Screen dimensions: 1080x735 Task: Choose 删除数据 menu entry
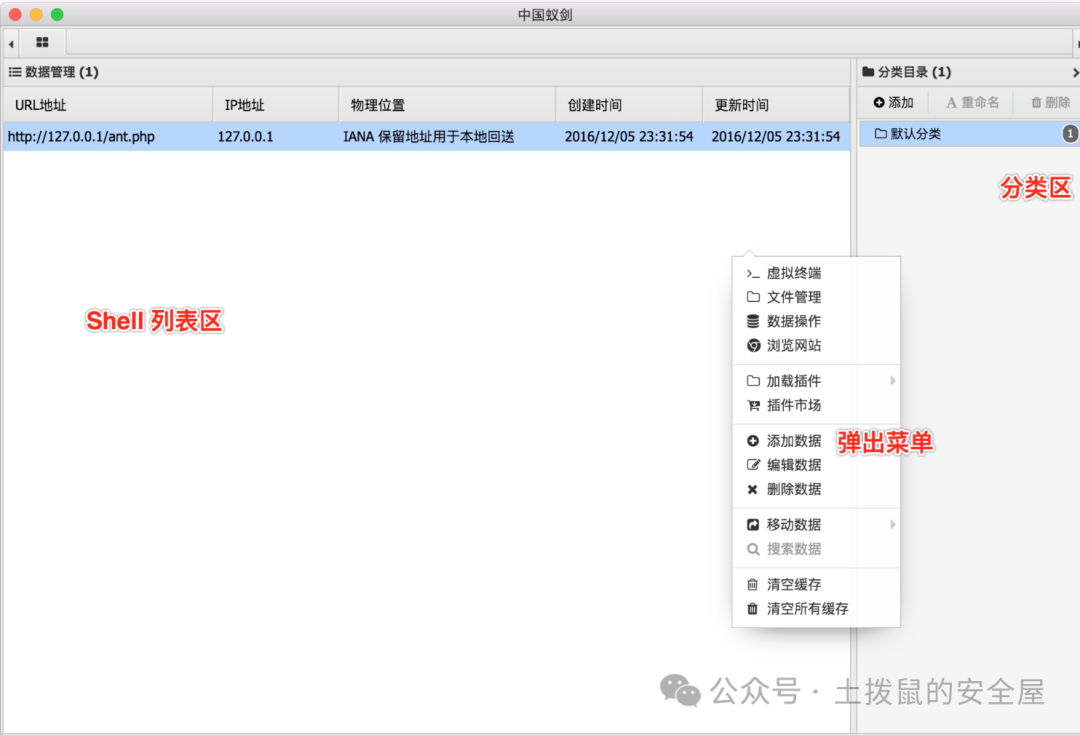tap(816, 489)
